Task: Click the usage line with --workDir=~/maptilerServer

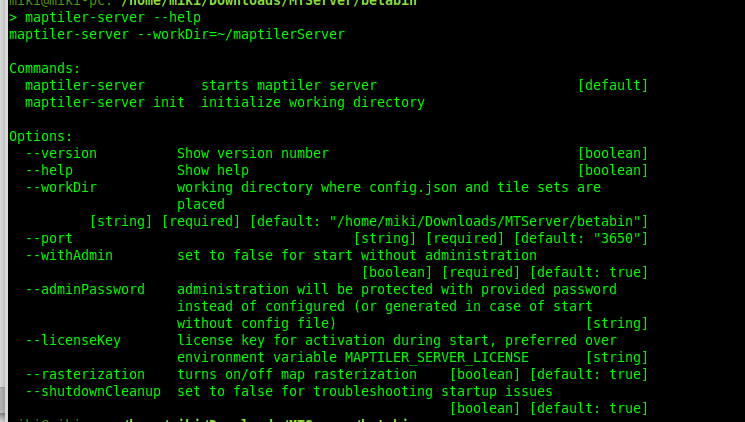Action: (x=177, y=35)
